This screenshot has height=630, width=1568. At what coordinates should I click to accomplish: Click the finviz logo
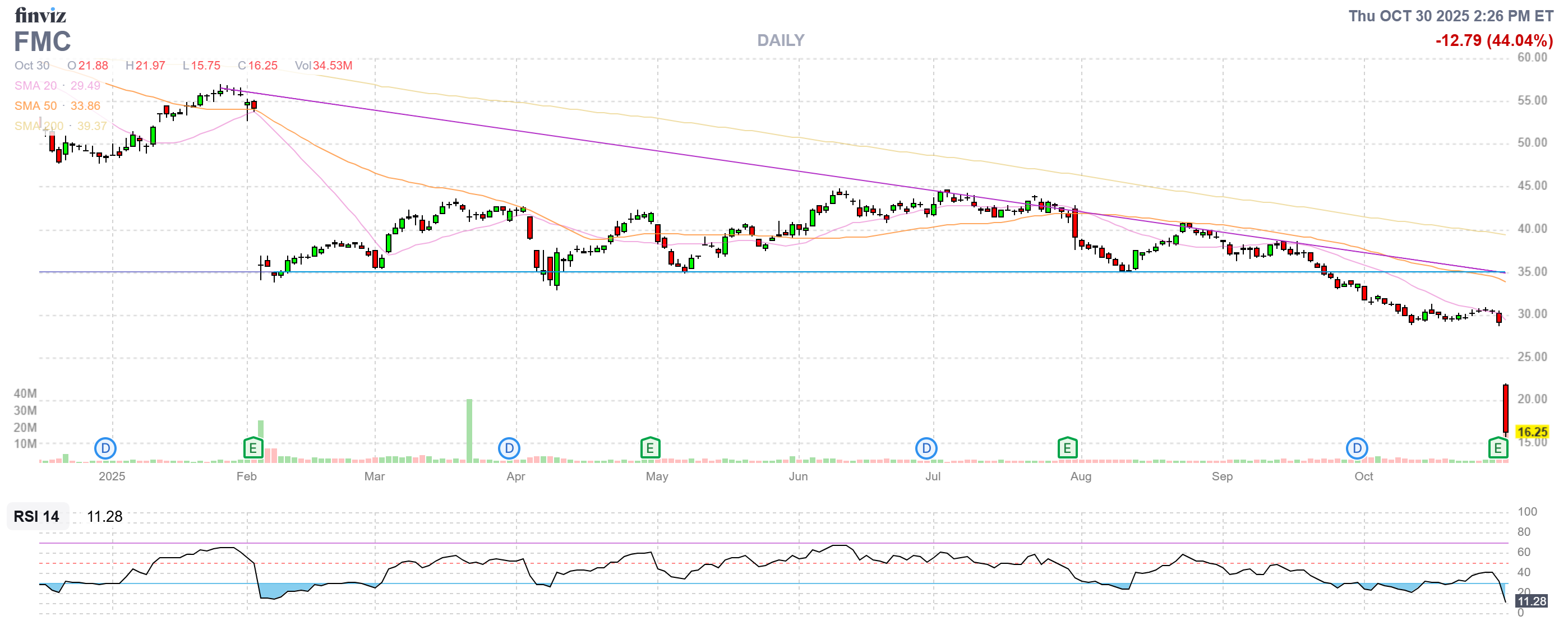pyautogui.click(x=40, y=15)
